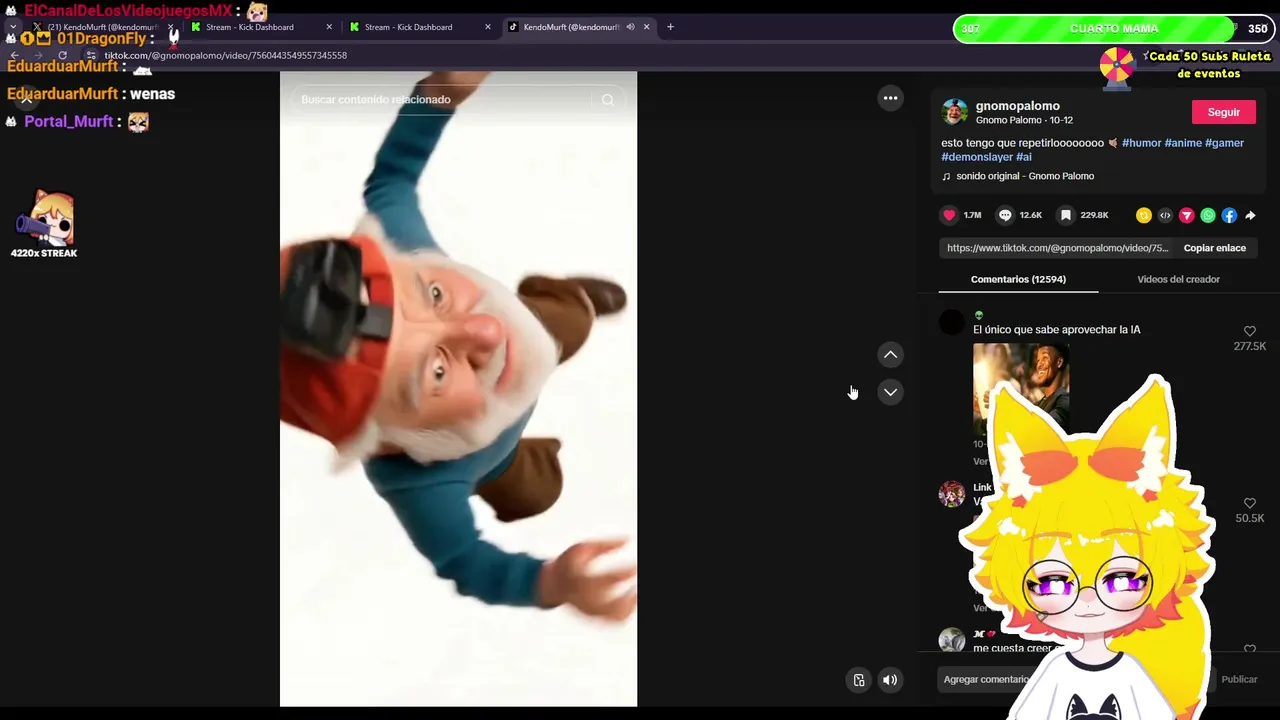Click the search magnifier in the video overlay
Viewport: 1280px width, 720px height.
point(607,100)
